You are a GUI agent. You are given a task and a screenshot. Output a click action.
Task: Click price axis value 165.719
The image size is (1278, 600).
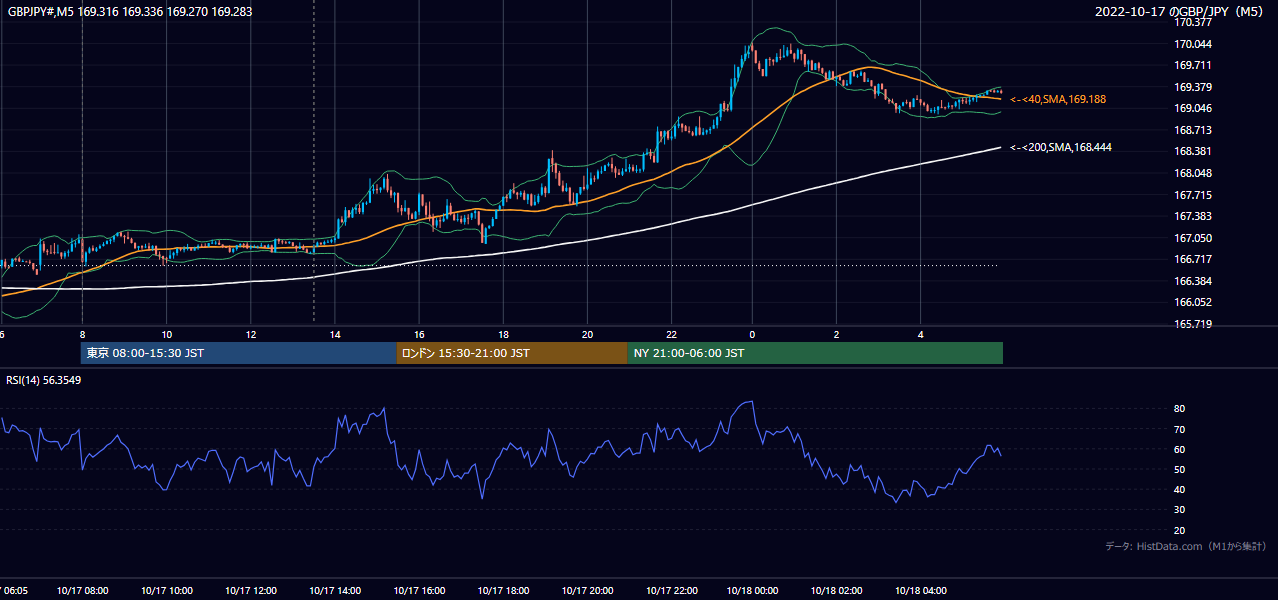click(1193, 324)
